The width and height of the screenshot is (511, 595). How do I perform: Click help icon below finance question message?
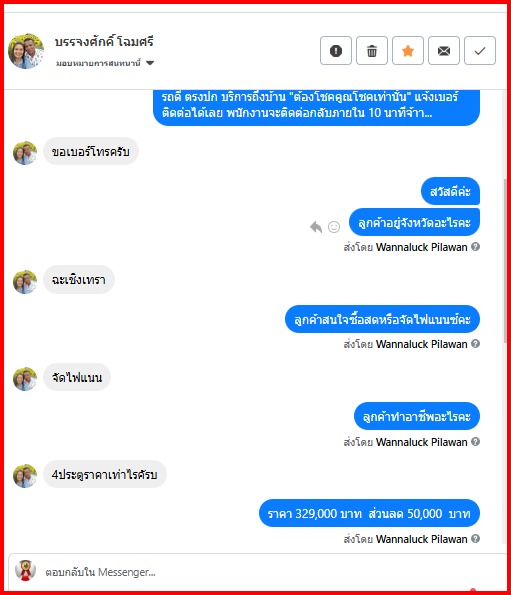pyautogui.click(x=475, y=343)
